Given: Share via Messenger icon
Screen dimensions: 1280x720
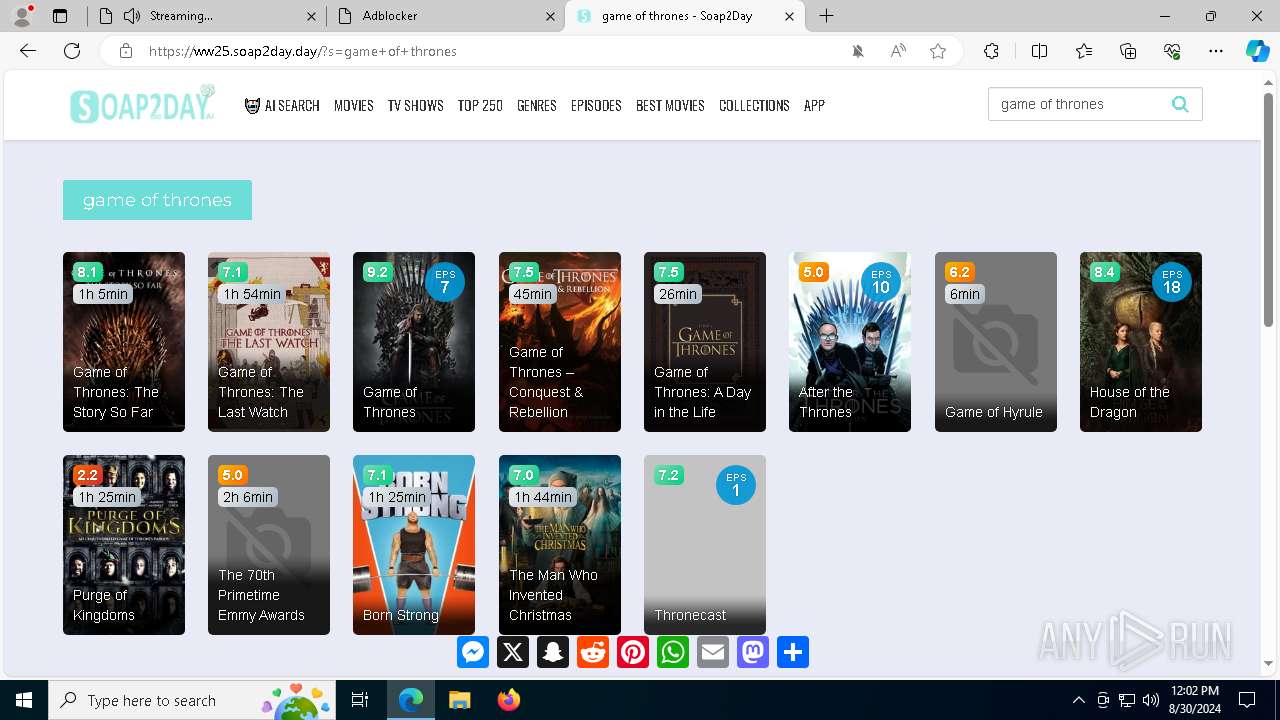Looking at the screenshot, I should click(473, 652).
